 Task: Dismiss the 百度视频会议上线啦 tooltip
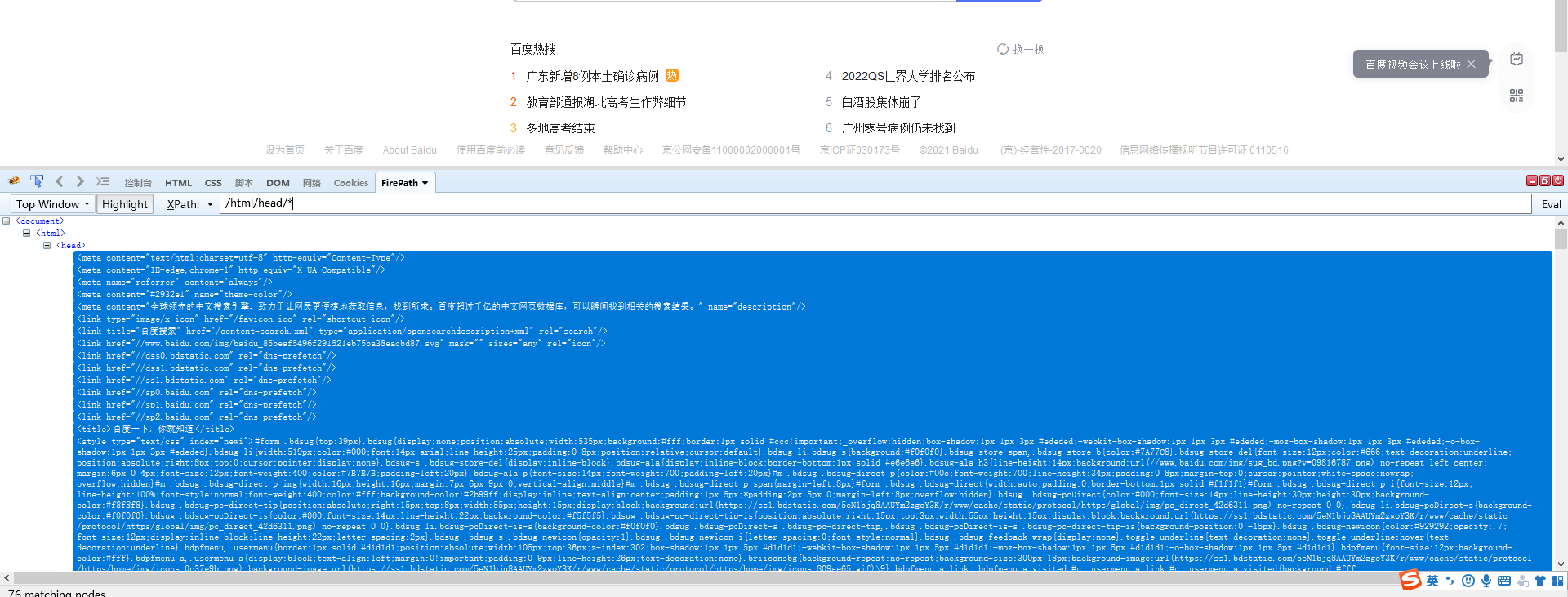pyautogui.click(x=1472, y=64)
